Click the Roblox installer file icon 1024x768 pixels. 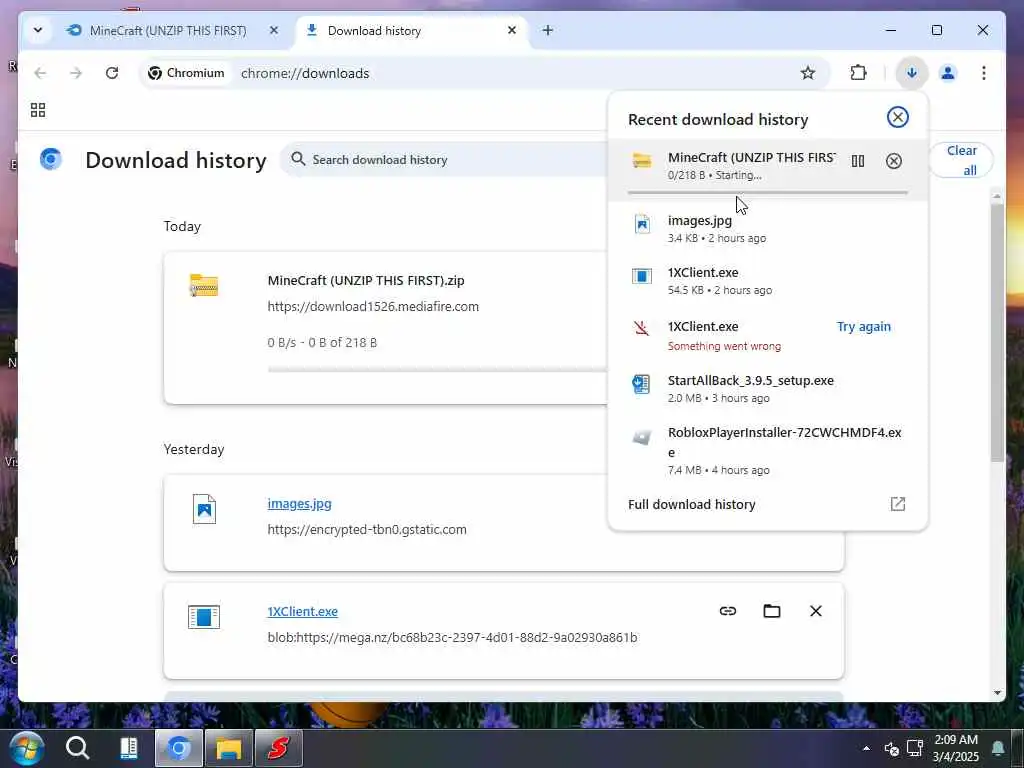click(641, 437)
